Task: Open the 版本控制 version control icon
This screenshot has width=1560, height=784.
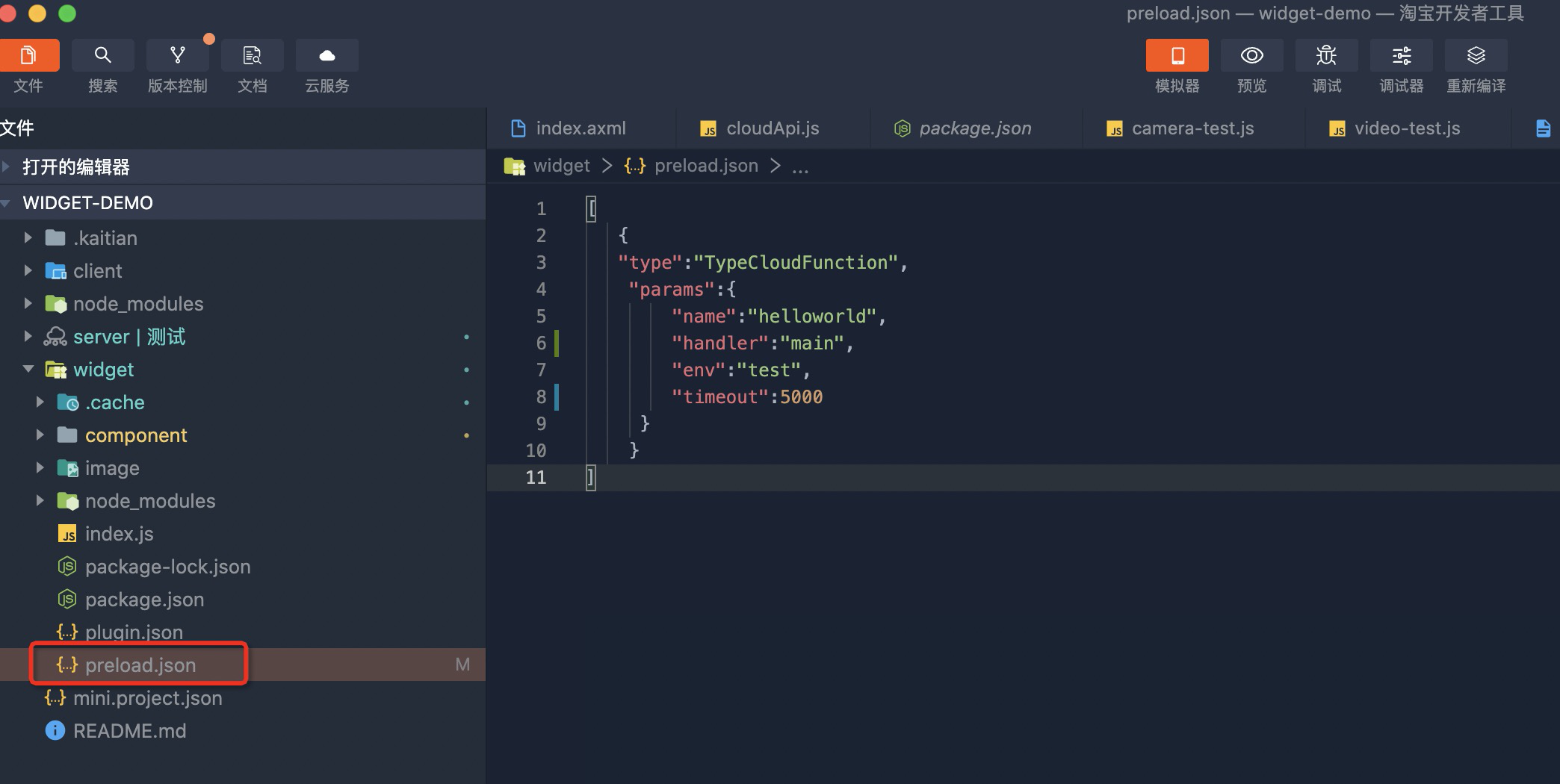Action: tap(178, 55)
